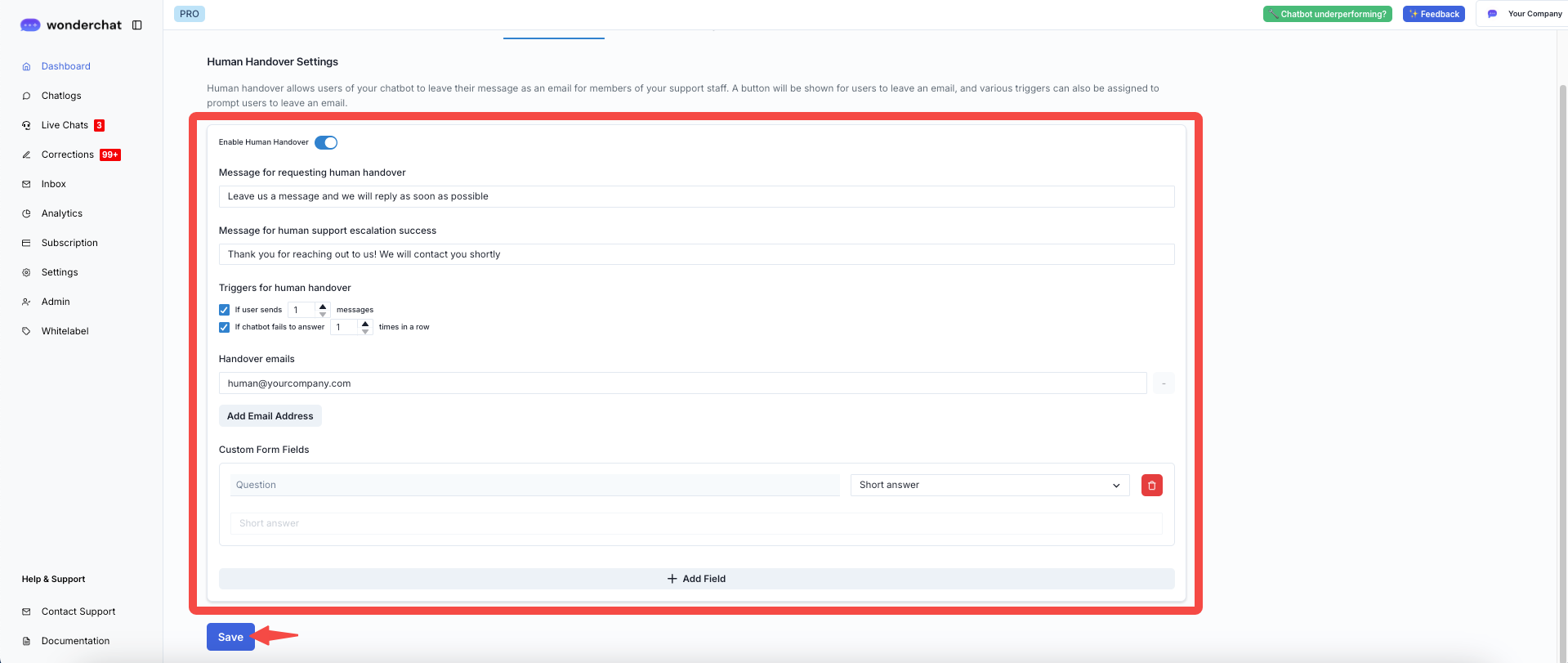This screenshot has height=663, width=1568.
Task: Click the Corrections pencil icon
Action: click(26, 155)
